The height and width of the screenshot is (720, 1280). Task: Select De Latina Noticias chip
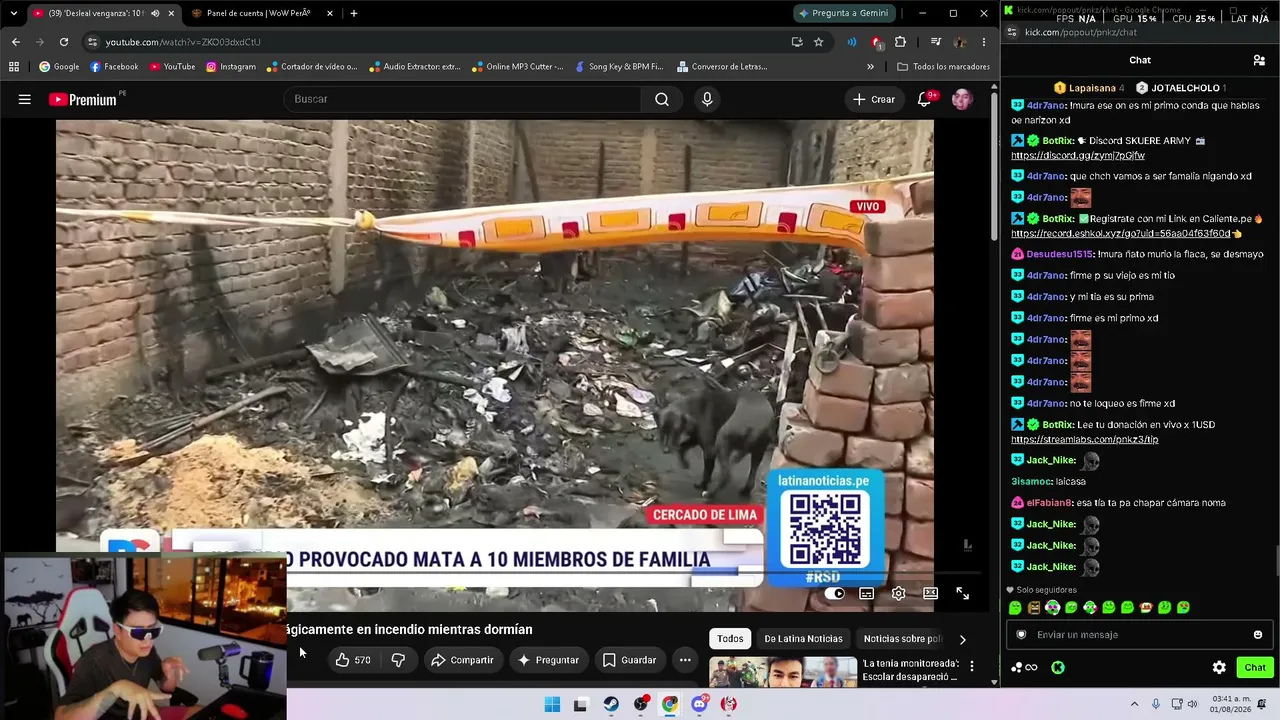803,639
